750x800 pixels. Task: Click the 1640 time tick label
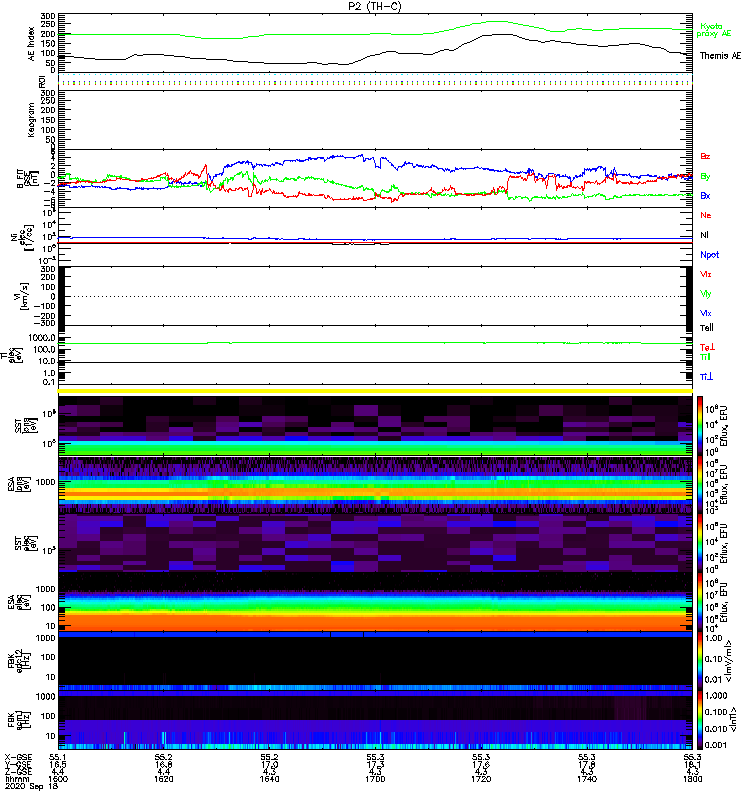(269, 779)
